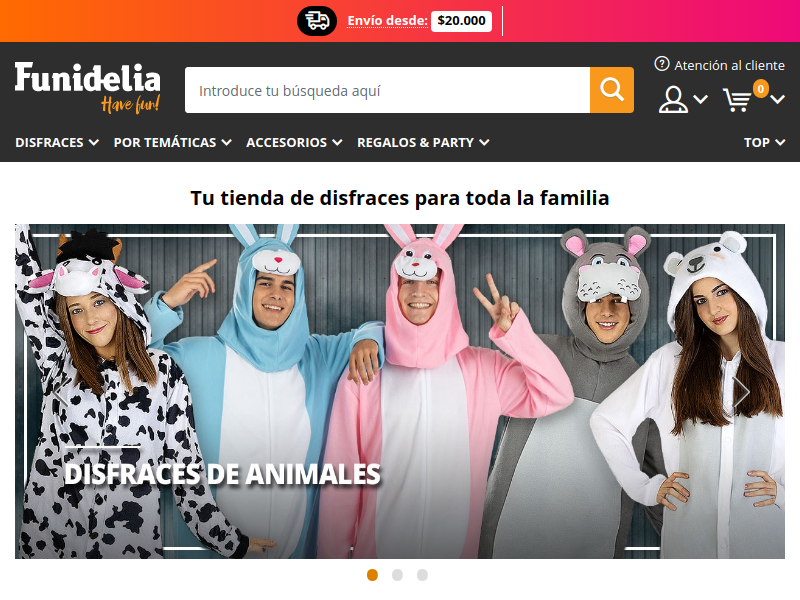Select the second carousel dot
The height and width of the screenshot is (600, 800).
397,575
